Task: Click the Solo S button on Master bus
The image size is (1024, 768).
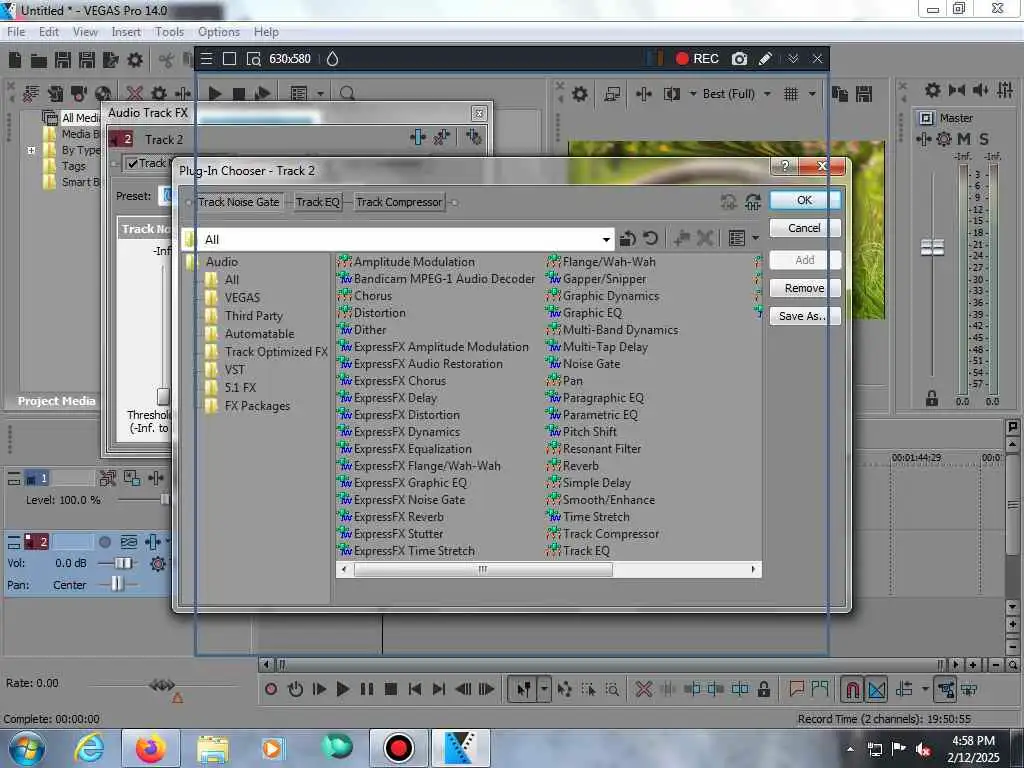Action: (x=984, y=139)
